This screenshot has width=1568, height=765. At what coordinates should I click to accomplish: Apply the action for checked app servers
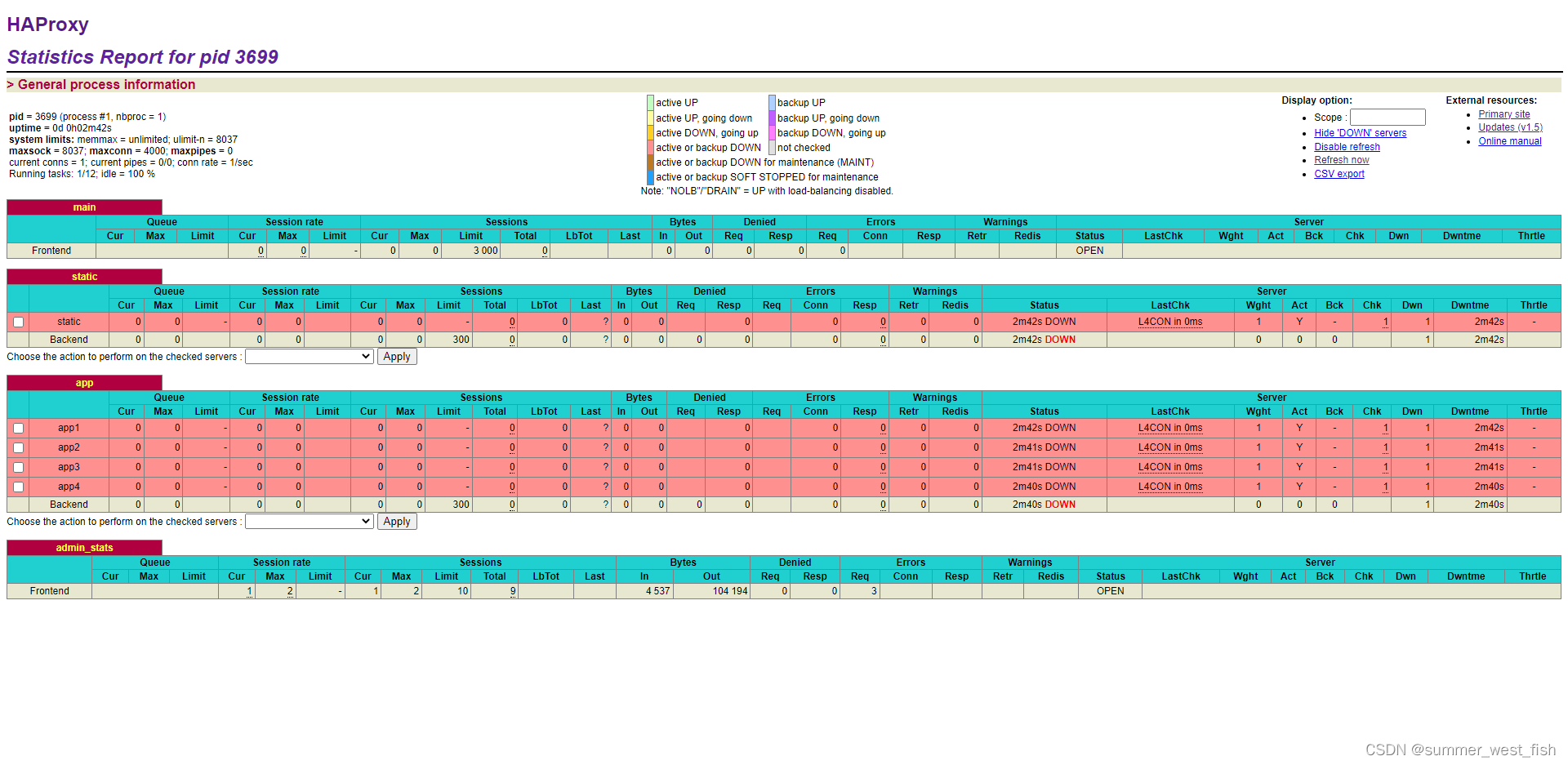(397, 521)
